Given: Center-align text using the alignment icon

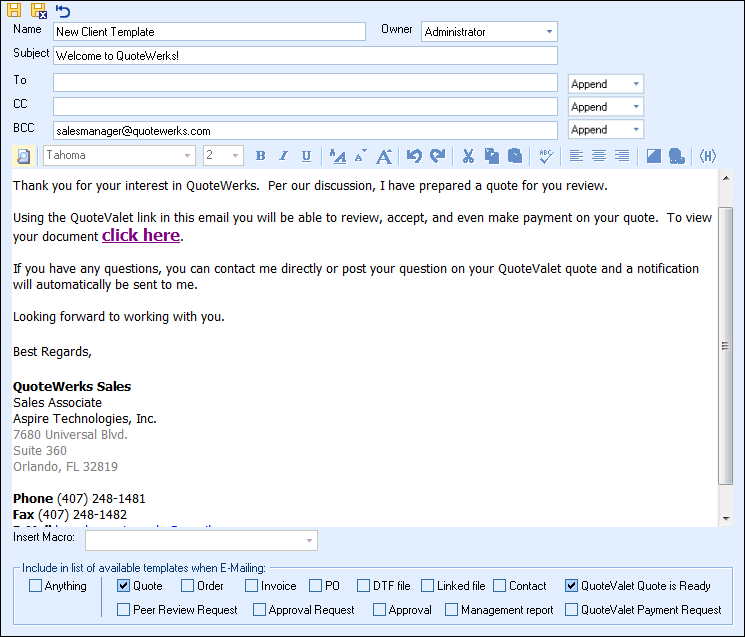Looking at the screenshot, I should pyautogui.click(x=598, y=156).
